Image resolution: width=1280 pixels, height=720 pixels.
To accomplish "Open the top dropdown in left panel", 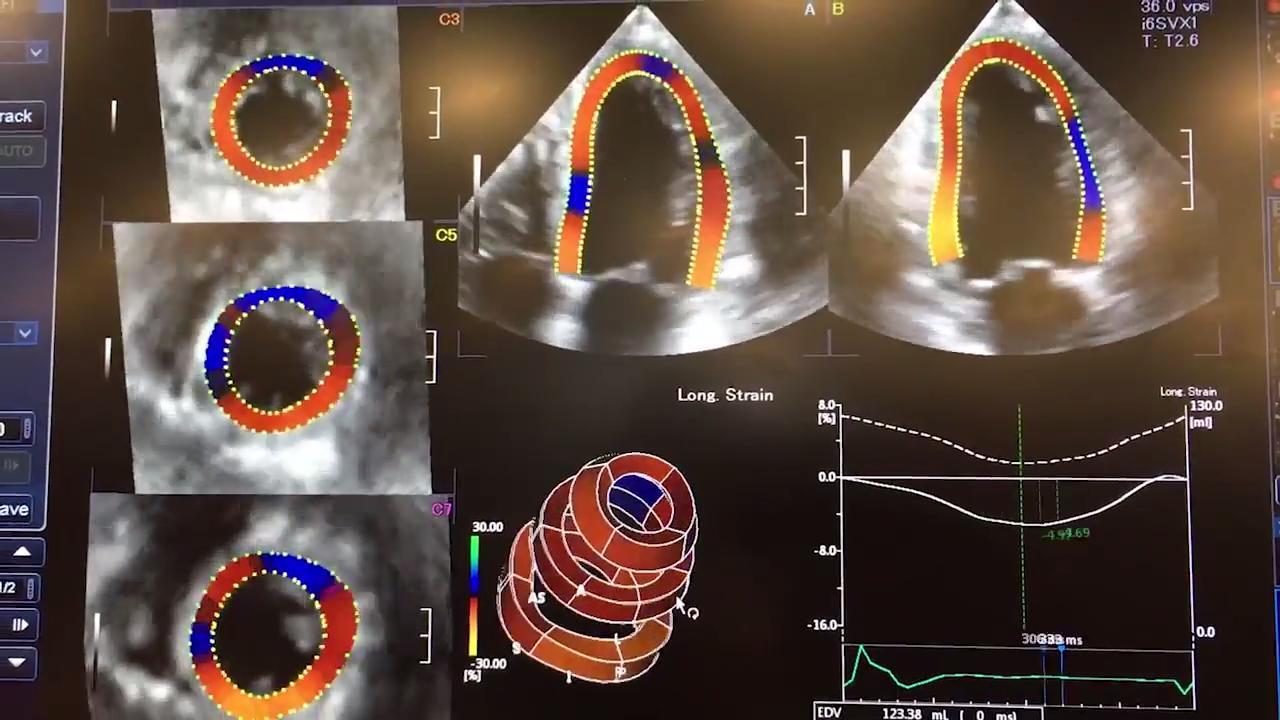I will pyautogui.click(x=35, y=52).
